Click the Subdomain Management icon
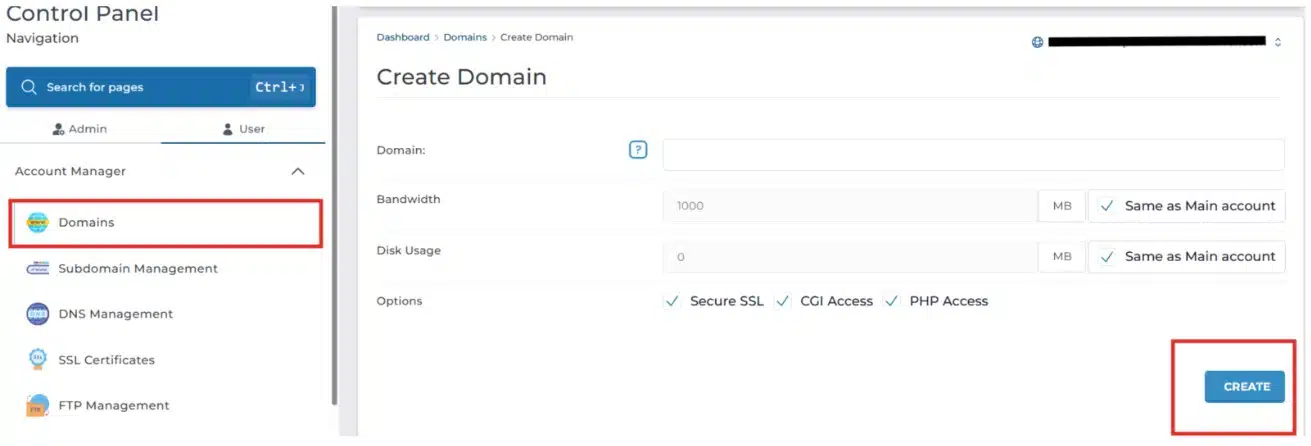Viewport: 1311px width, 446px height. (37, 269)
